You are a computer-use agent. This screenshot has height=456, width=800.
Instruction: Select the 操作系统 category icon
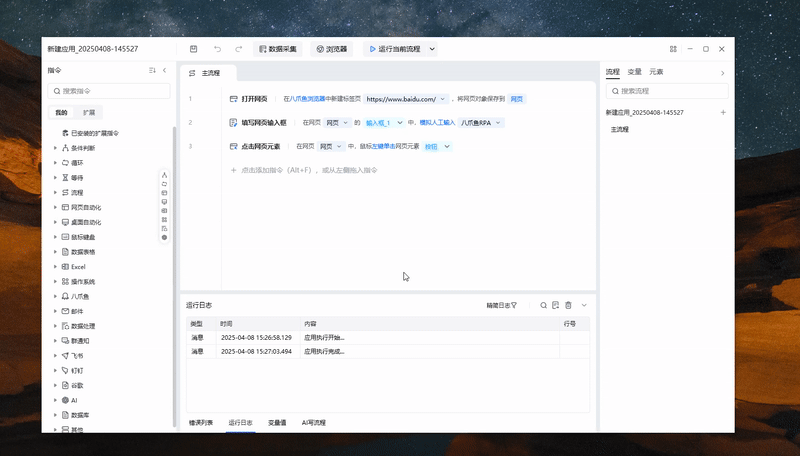[65, 281]
